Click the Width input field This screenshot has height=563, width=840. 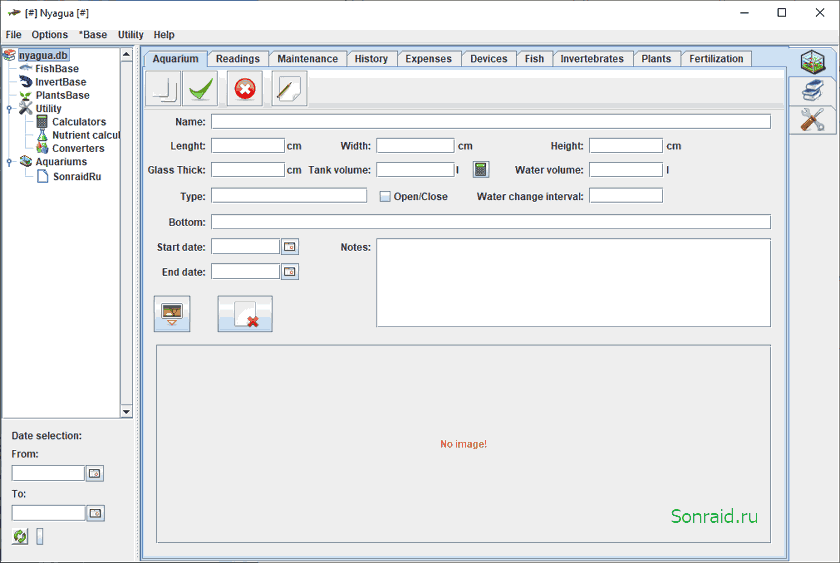click(415, 146)
